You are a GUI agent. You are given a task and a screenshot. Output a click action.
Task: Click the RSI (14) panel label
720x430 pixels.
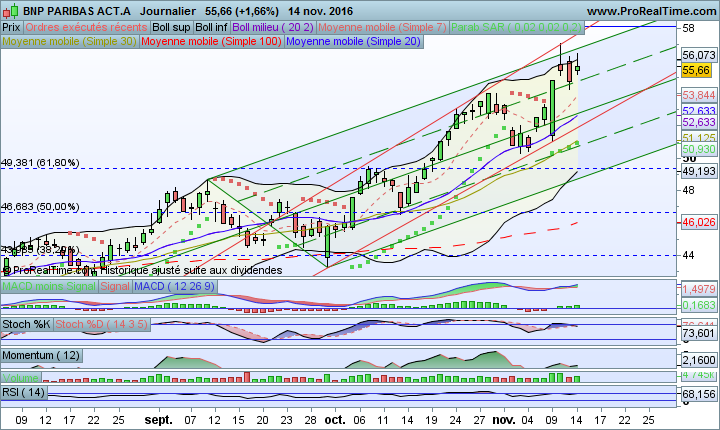click(x=24, y=393)
